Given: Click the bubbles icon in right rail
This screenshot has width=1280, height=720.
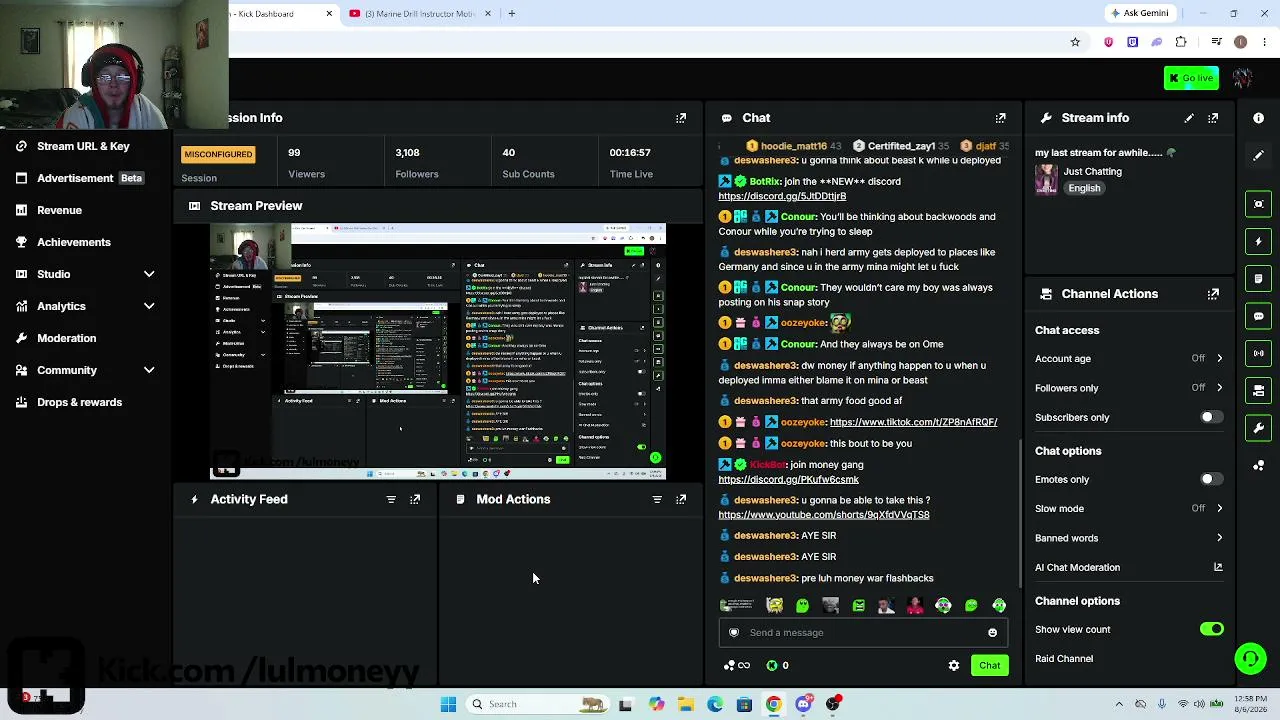Looking at the screenshot, I should (1258, 466).
